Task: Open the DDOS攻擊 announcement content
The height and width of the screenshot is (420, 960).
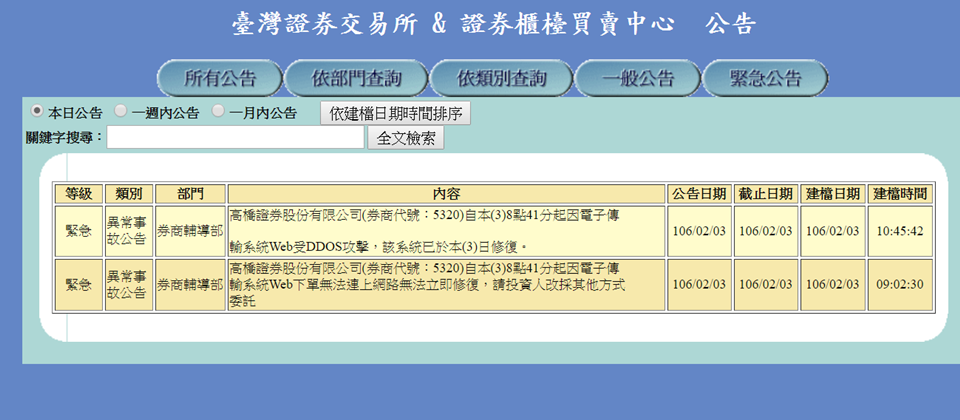Action: click(x=446, y=231)
